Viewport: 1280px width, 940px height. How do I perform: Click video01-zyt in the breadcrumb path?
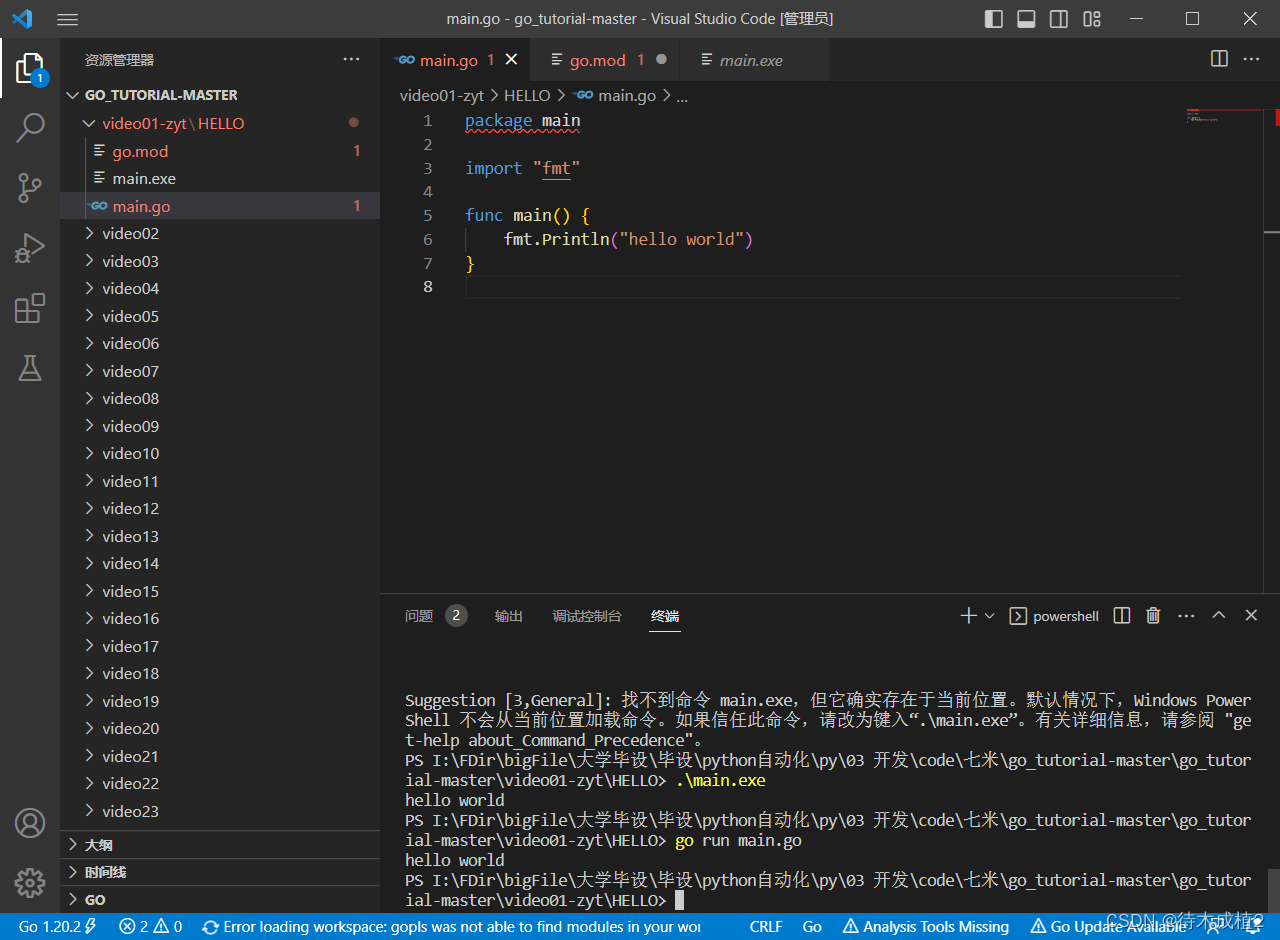[x=442, y=96]
